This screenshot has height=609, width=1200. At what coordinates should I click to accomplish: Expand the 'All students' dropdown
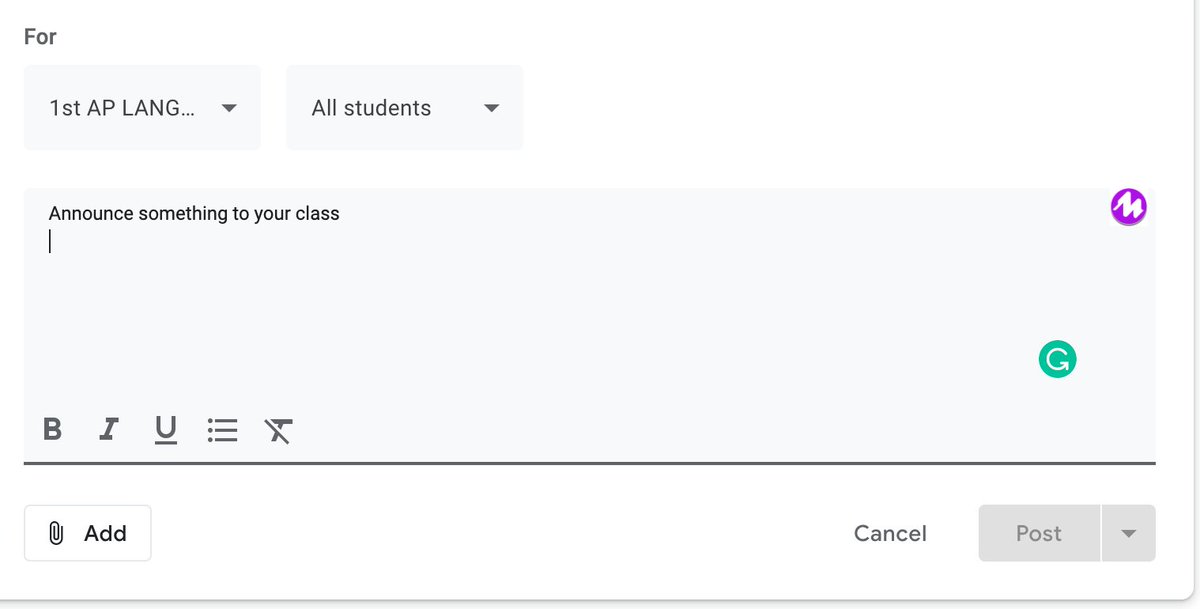click(404, 108)
